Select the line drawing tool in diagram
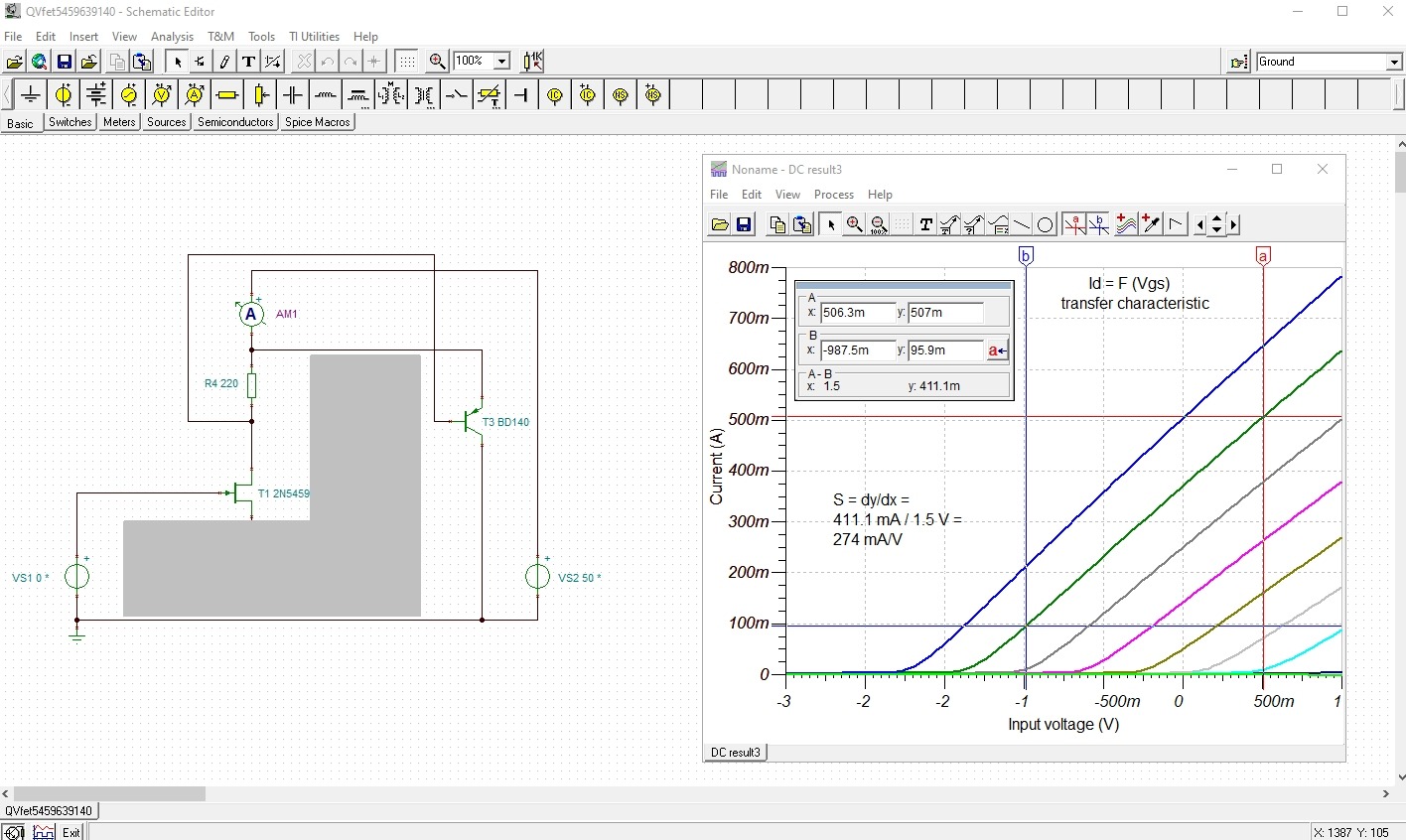Viewport: 1406px width, 840px height. pyautogui.click(x=1021, y=225)
